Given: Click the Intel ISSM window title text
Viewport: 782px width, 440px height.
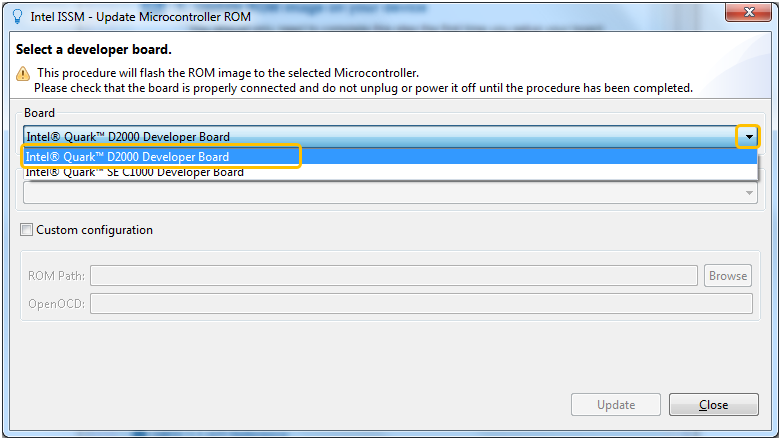Looking at the screenshot, I should (x=141, y=17).
